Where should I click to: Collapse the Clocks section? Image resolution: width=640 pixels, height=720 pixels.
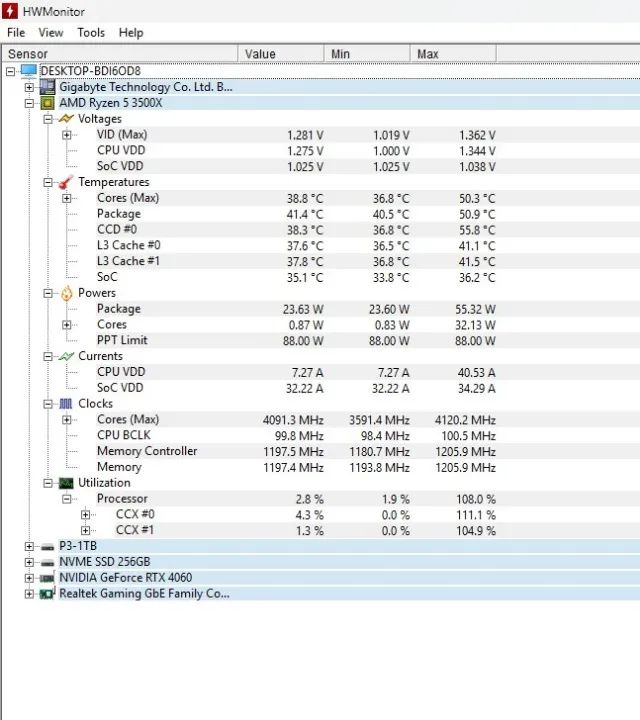pyautogui.click(x=48, y=404)
